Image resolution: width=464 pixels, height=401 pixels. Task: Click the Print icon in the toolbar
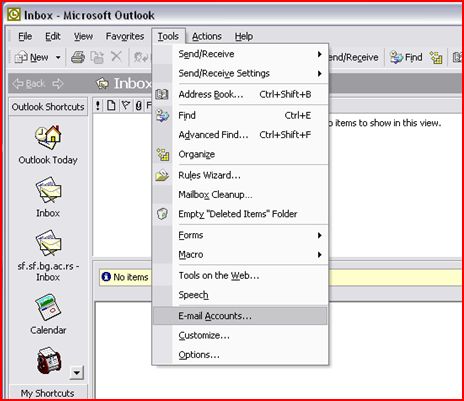[x=78, y=57]
